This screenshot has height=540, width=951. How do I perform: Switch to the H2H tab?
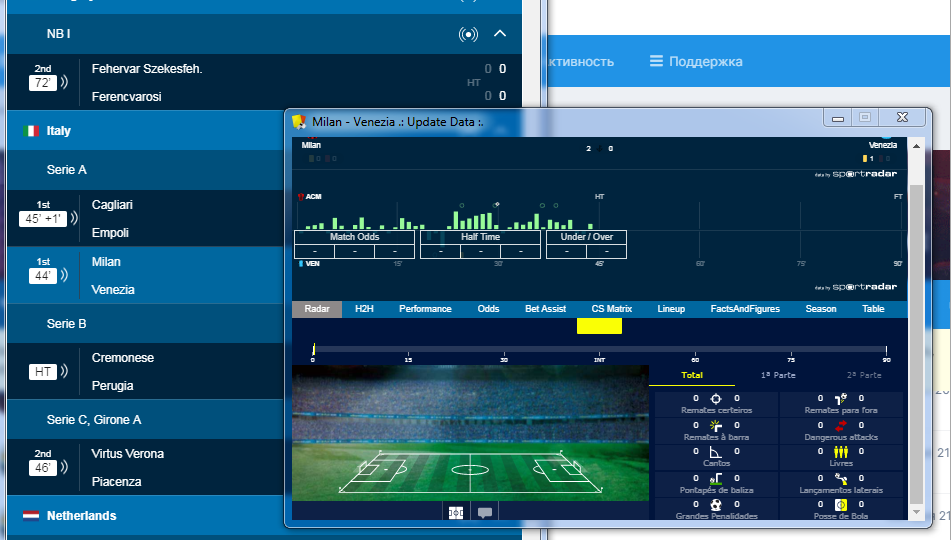364,309
